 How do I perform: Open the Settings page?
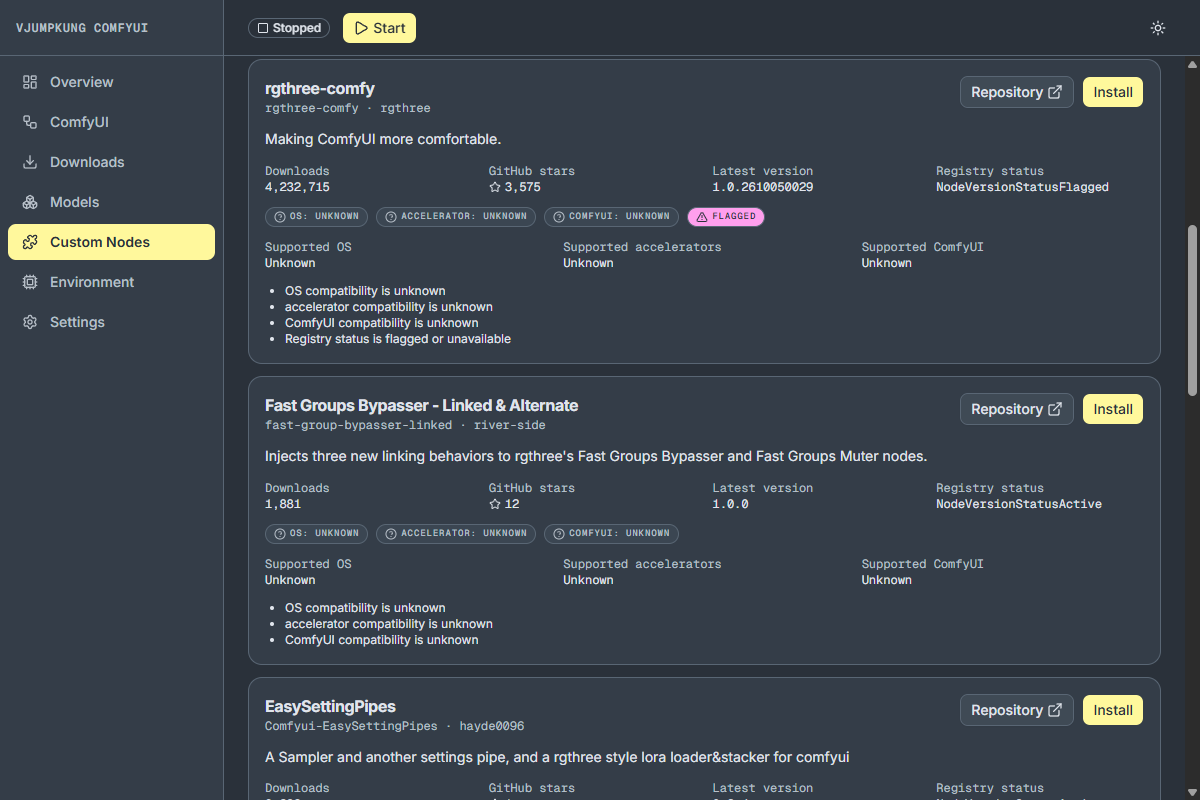click(111, 322)
